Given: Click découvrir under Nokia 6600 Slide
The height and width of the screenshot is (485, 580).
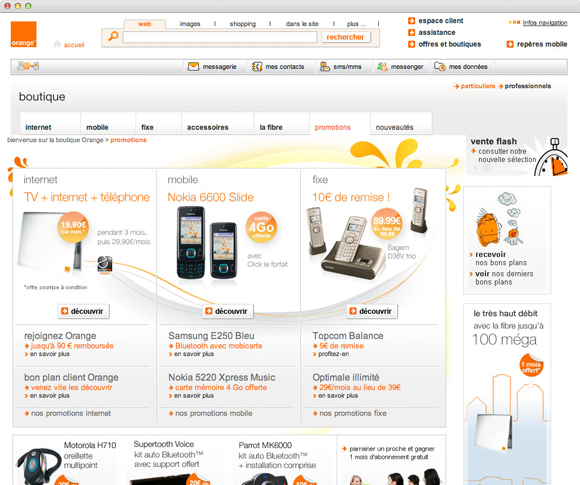Looking at the screenshot, I should [x=227, y=311].
